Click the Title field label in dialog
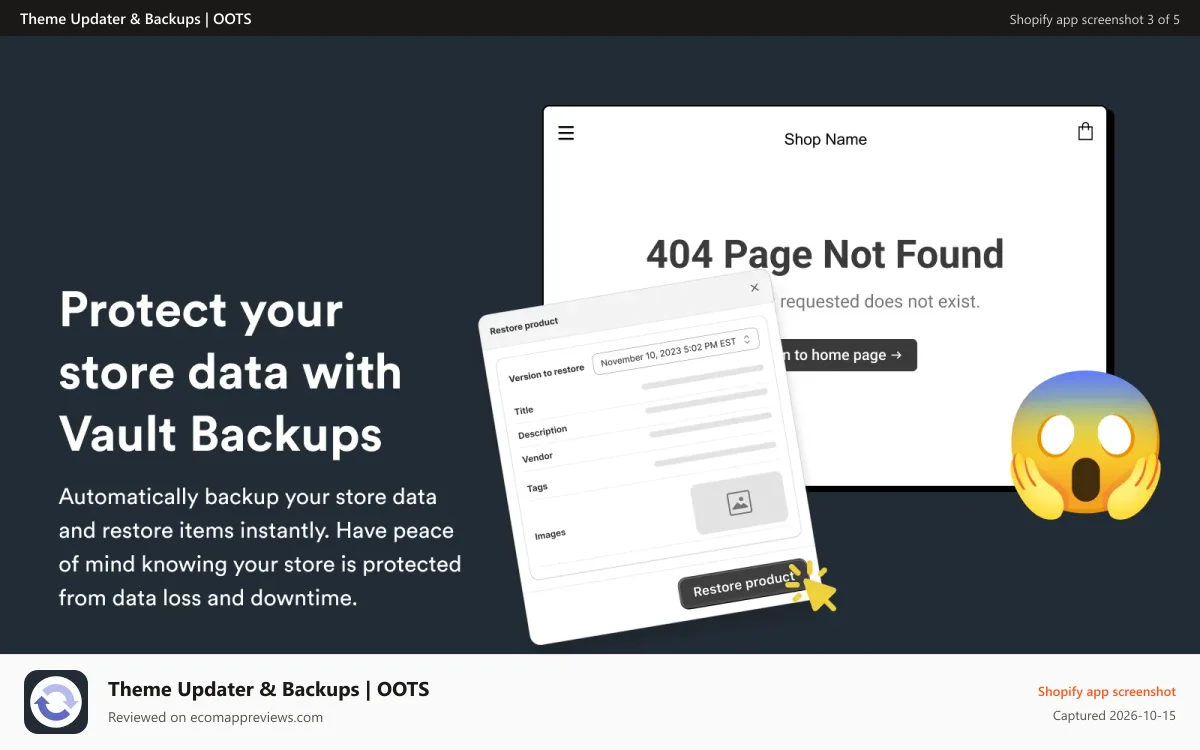Image resolution: width=1200 pixels, height=750 pixels. 524,410
